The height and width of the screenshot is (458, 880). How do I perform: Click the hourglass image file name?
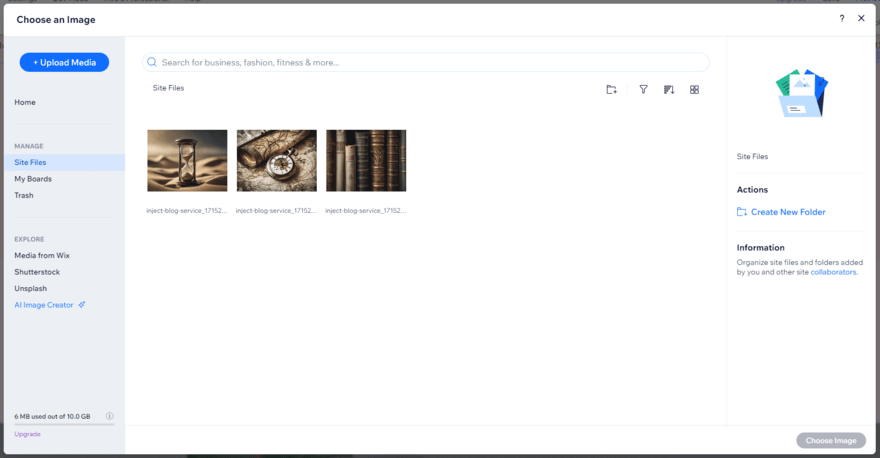tap(187, 210)
